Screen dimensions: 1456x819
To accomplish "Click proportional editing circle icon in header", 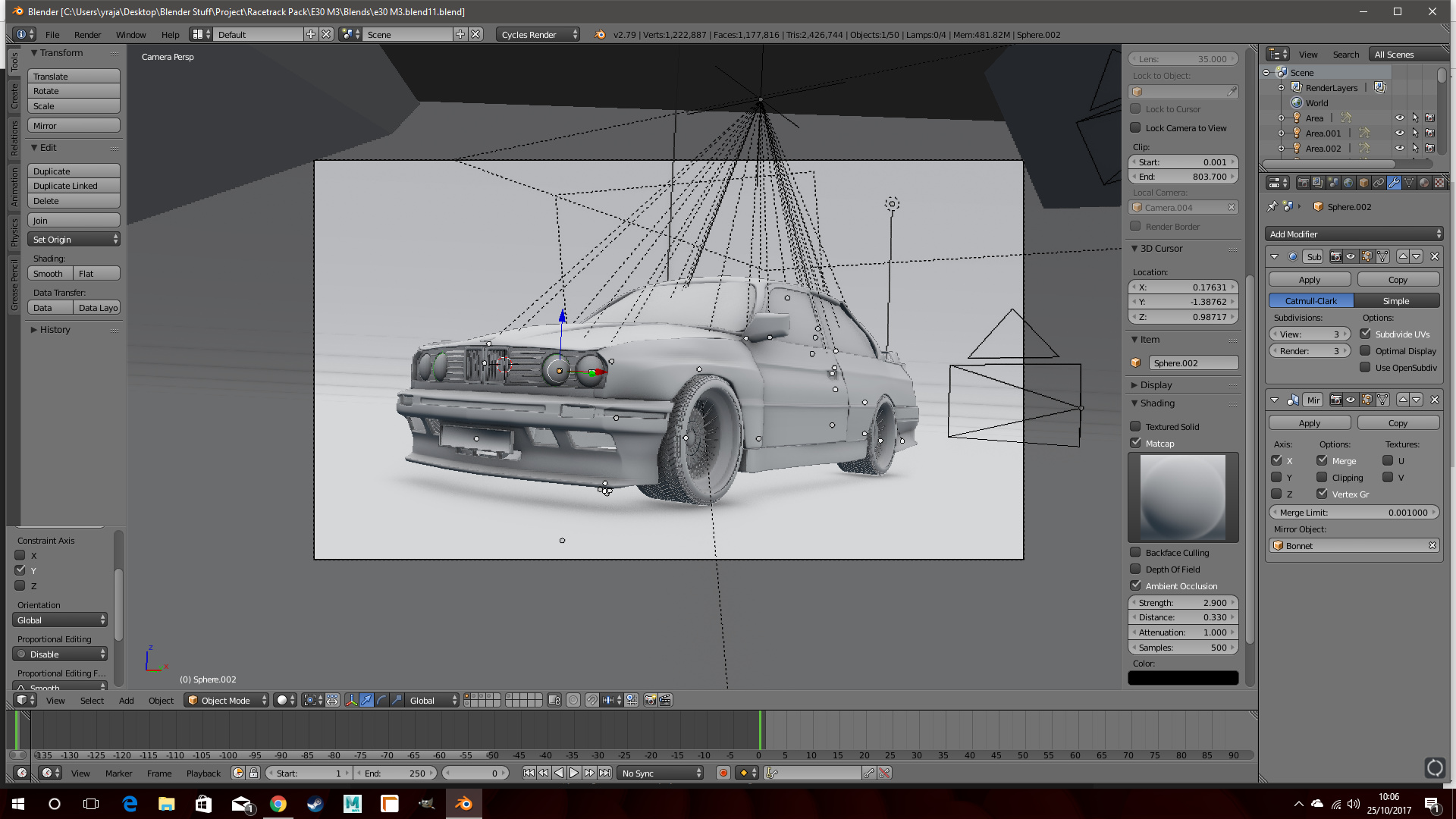I will point(573,700).
